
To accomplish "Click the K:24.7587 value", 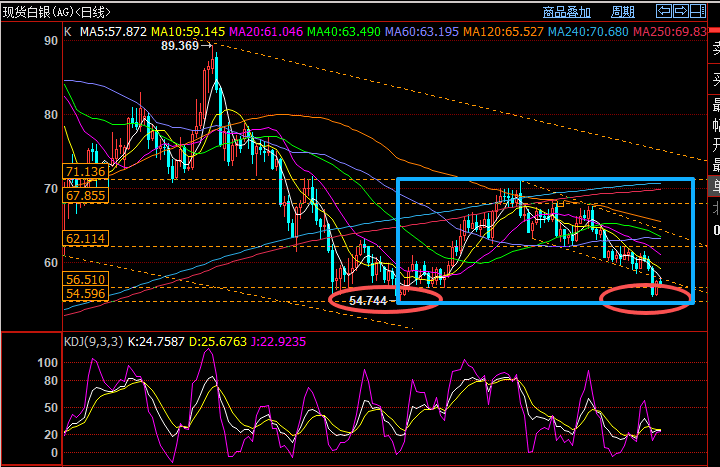I will pyautogui.click(x=156, y=342).
